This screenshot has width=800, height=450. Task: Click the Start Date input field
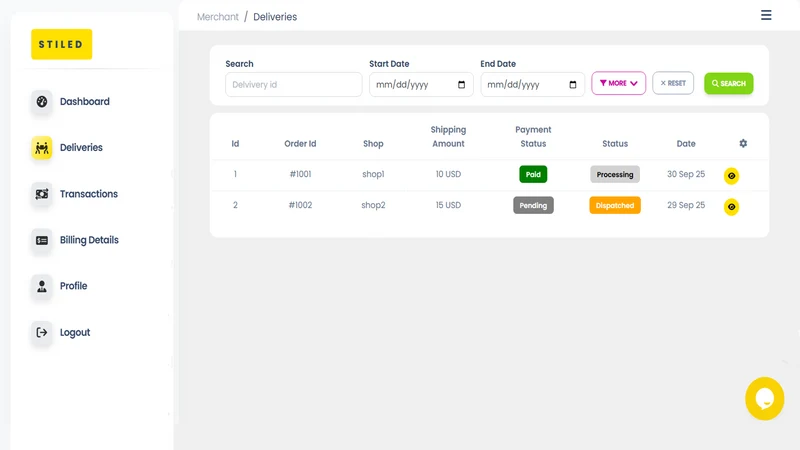(x=421, y=85)
